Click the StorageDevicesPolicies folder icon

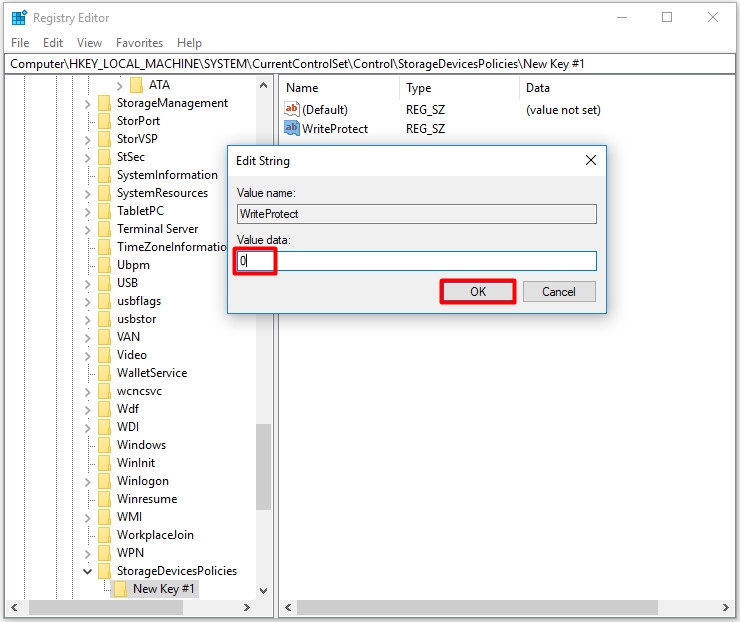click(x=104, y=571)
